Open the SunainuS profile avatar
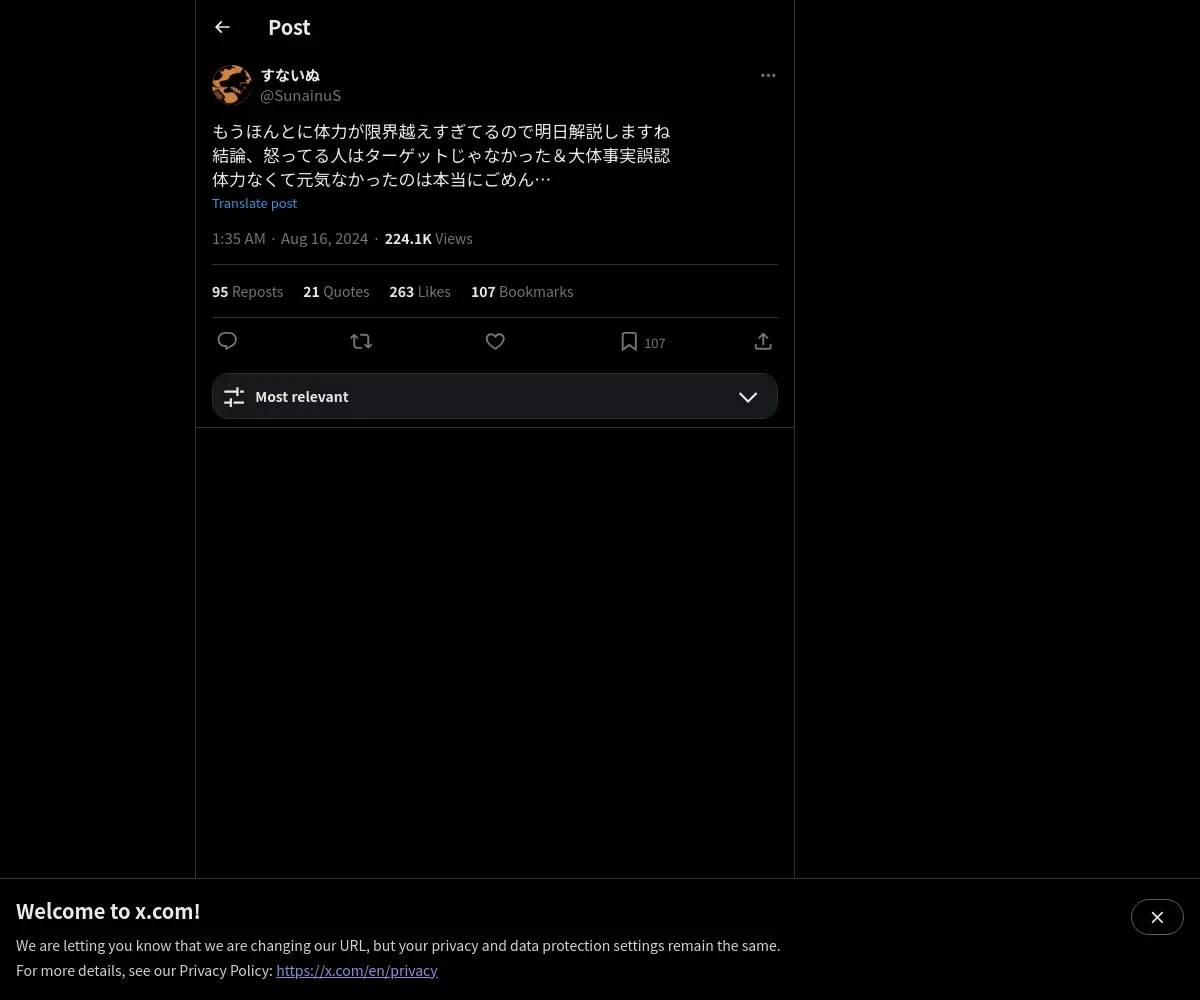The height and width of the screenshot is (1000, 1200). click(x=232, y=85)
